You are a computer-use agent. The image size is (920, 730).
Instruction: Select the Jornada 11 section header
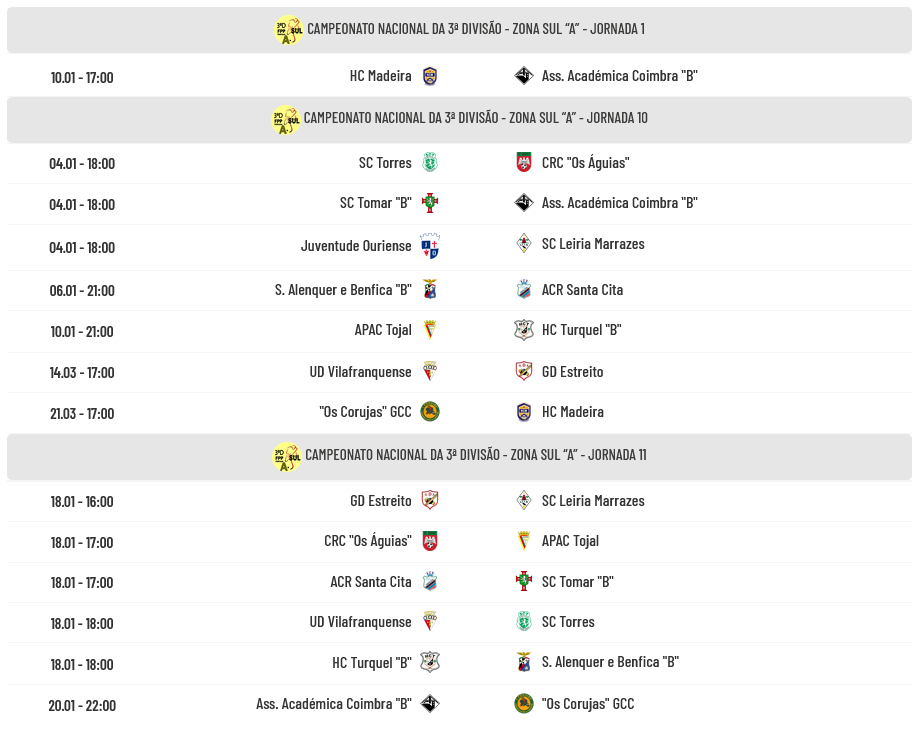[x=459, y=455]
